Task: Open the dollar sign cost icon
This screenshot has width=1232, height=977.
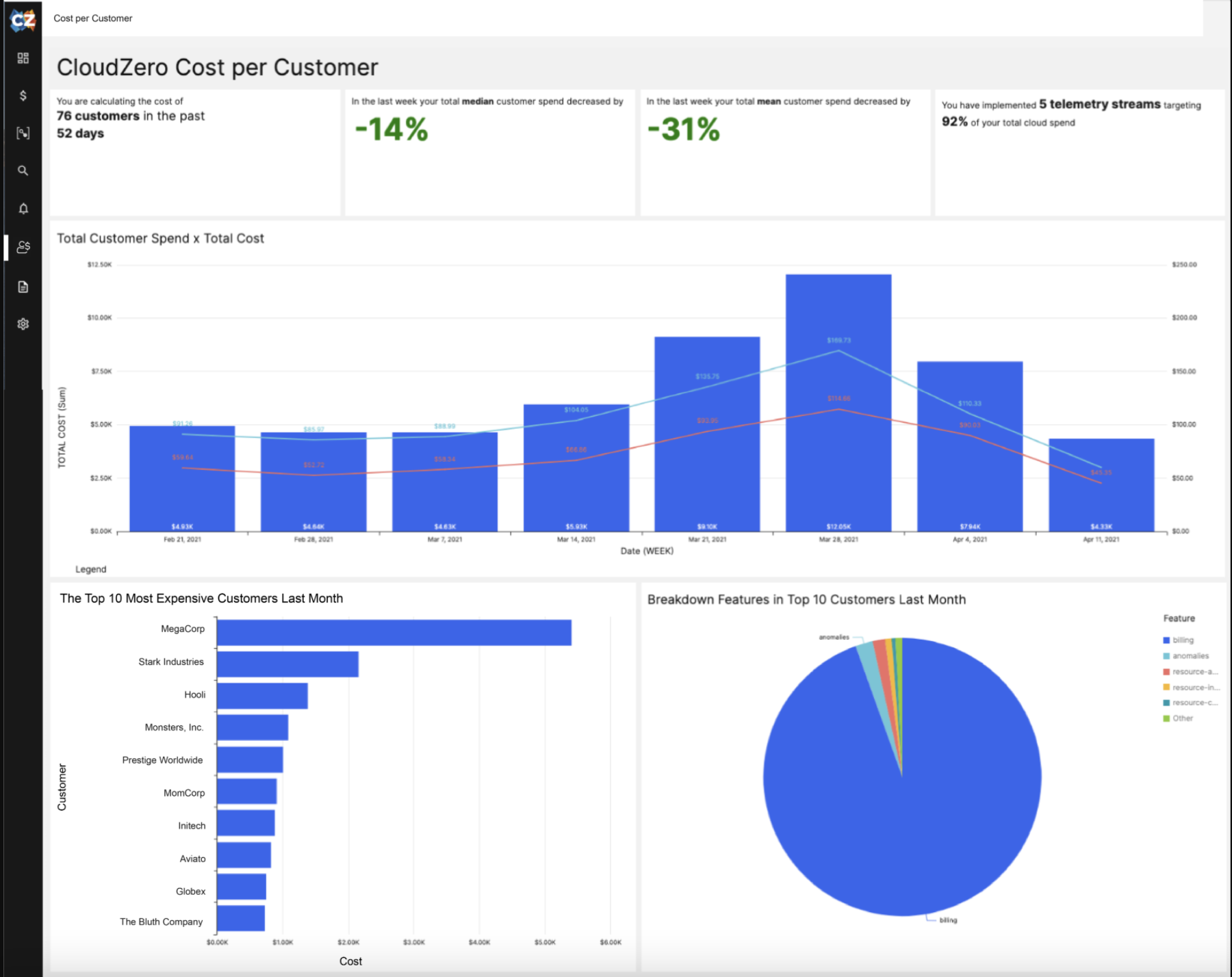Action: pyautogui.click(x=23, y=96)
